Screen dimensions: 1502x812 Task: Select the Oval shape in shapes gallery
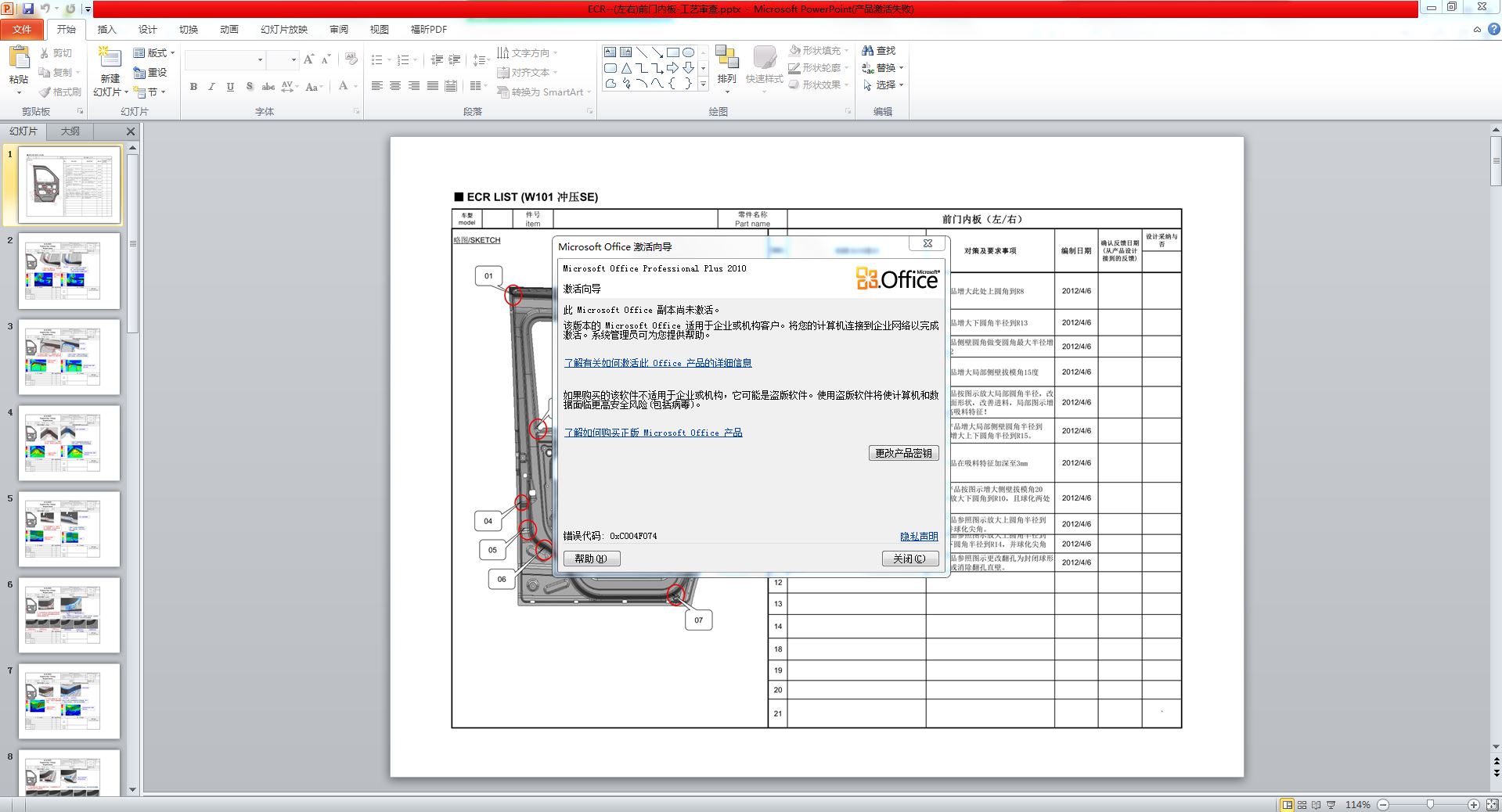click(x=688, y=52)
